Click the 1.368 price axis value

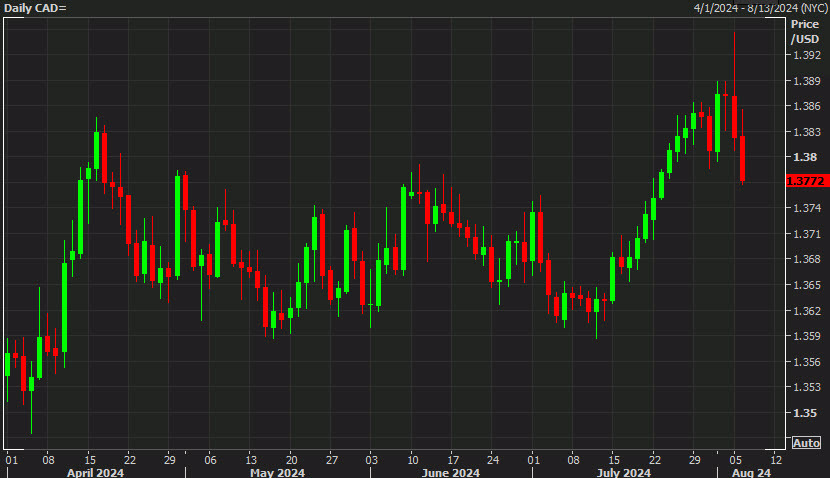click(x=806, y=259)
